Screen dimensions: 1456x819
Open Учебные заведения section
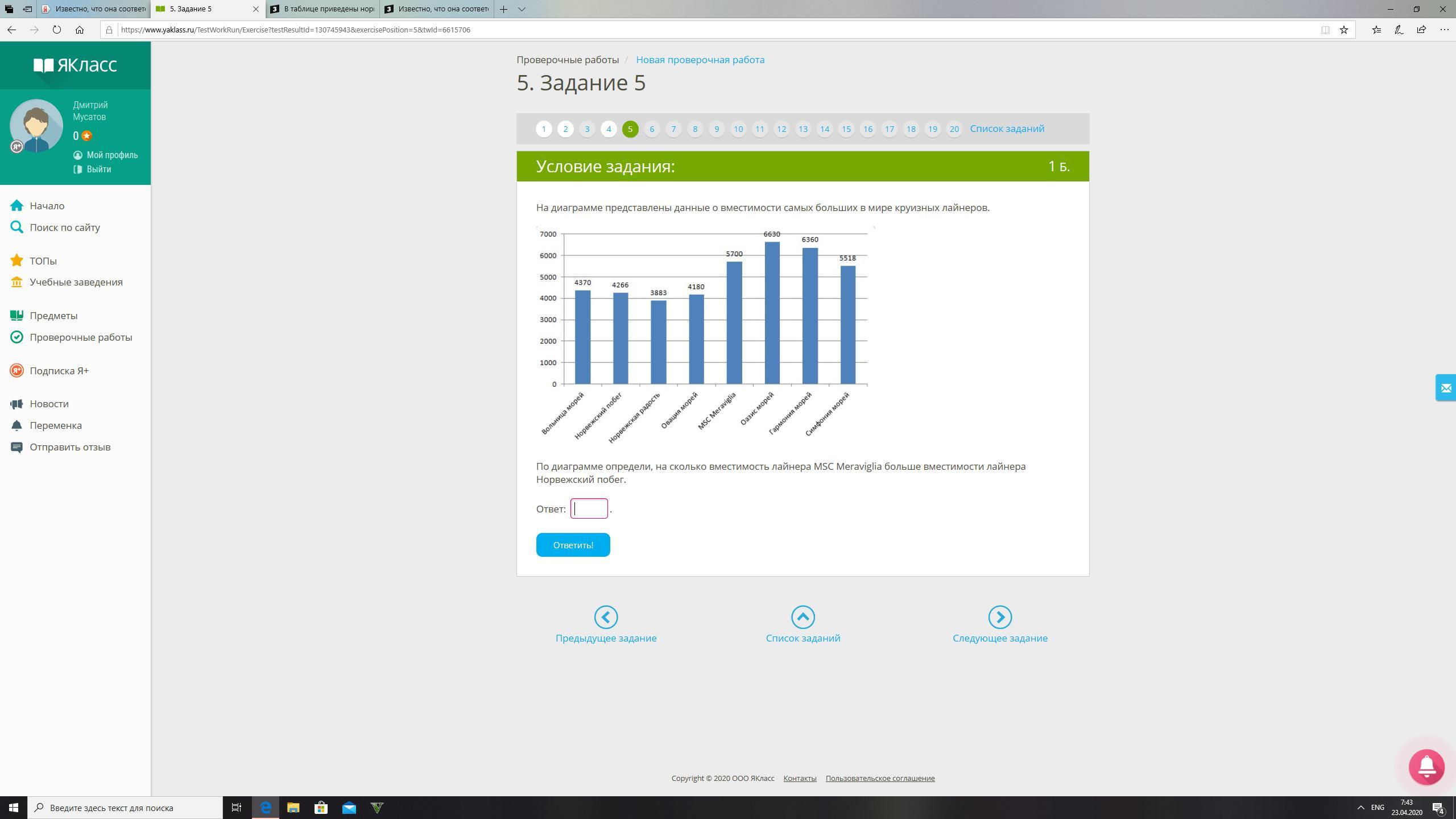click(76, 282)
